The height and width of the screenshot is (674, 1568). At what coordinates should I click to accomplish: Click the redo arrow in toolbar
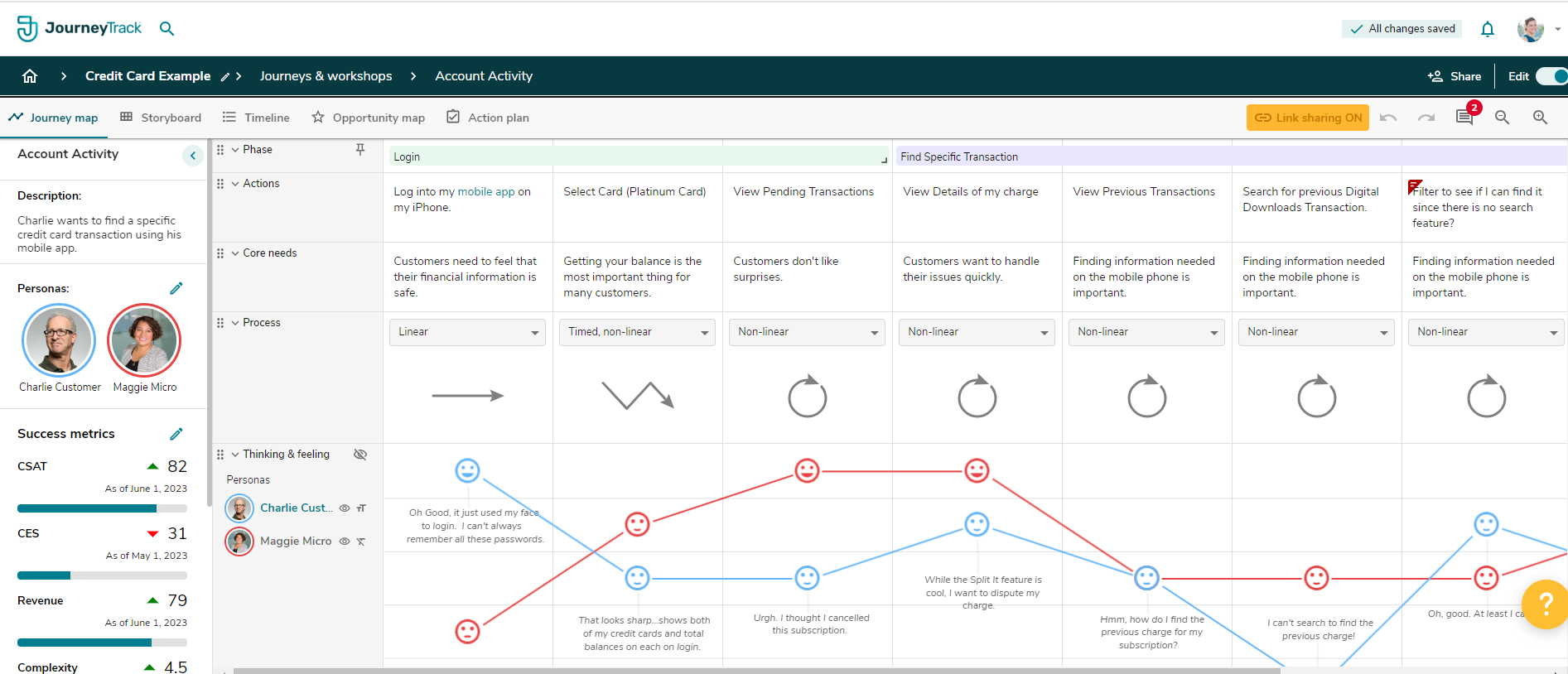[x=1426, y=118]
